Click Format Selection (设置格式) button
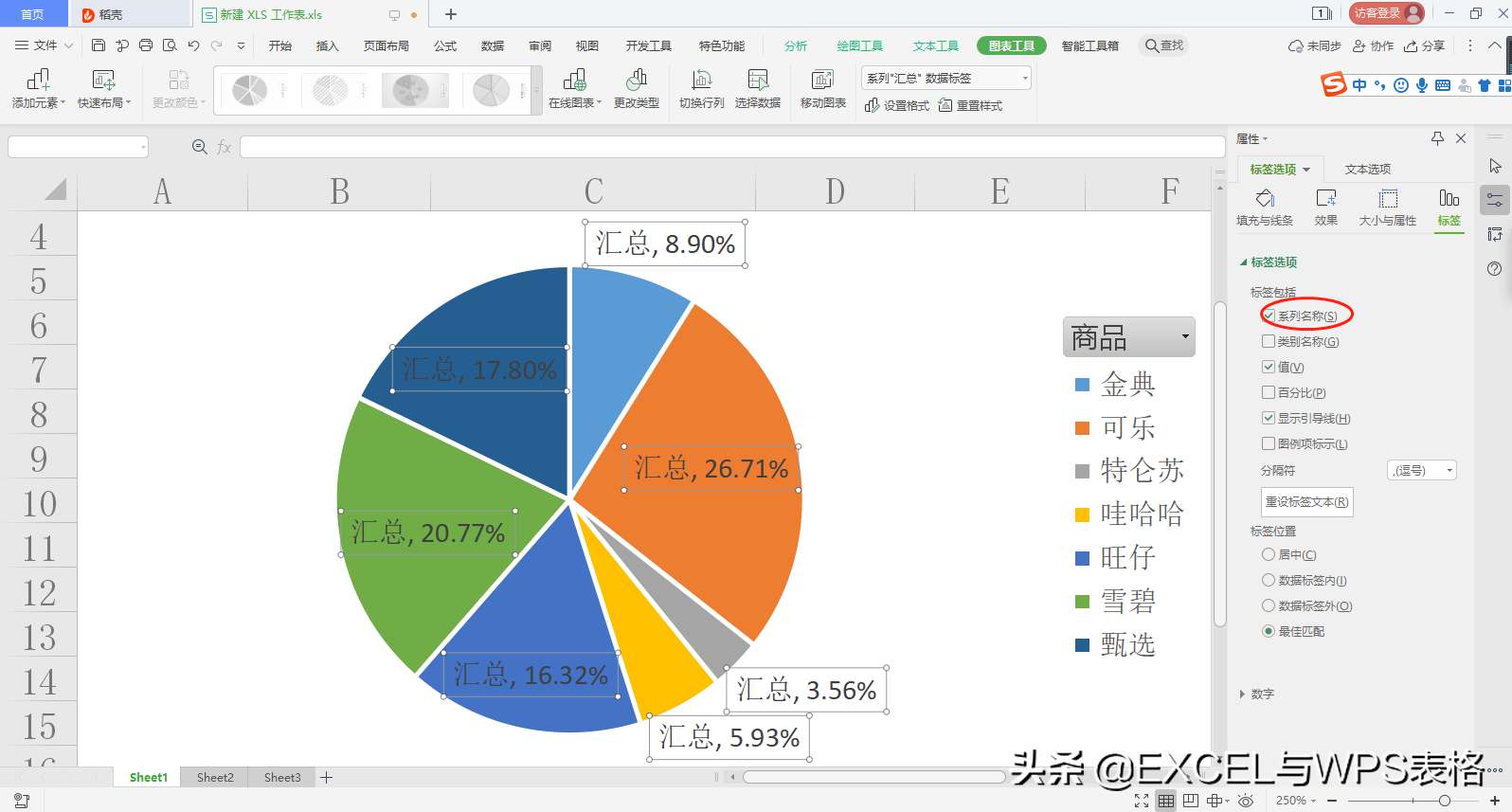Screen dimensions: 1512x812 click(897, 105)
